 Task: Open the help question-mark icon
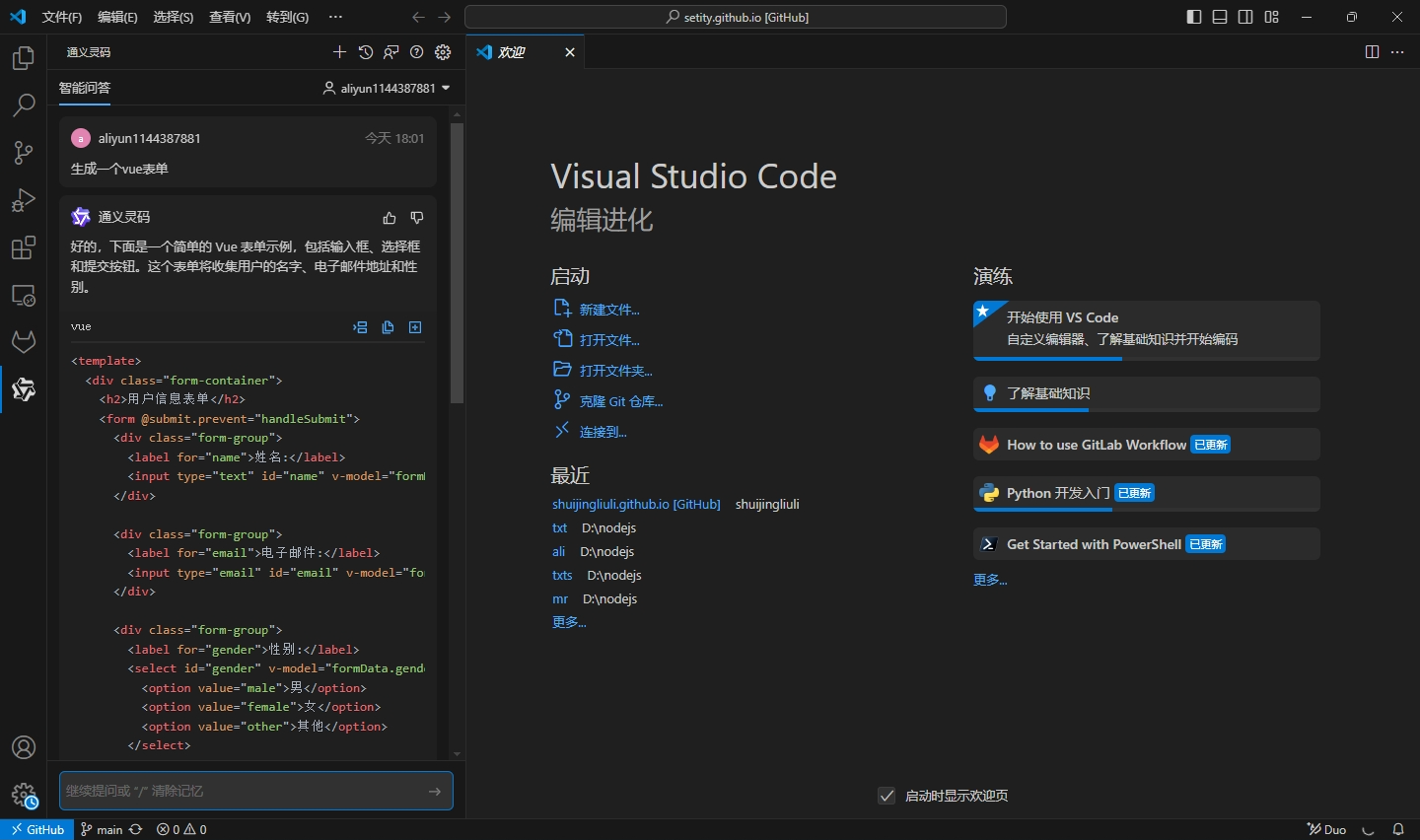pyautogui.click(x=417, y=52)
